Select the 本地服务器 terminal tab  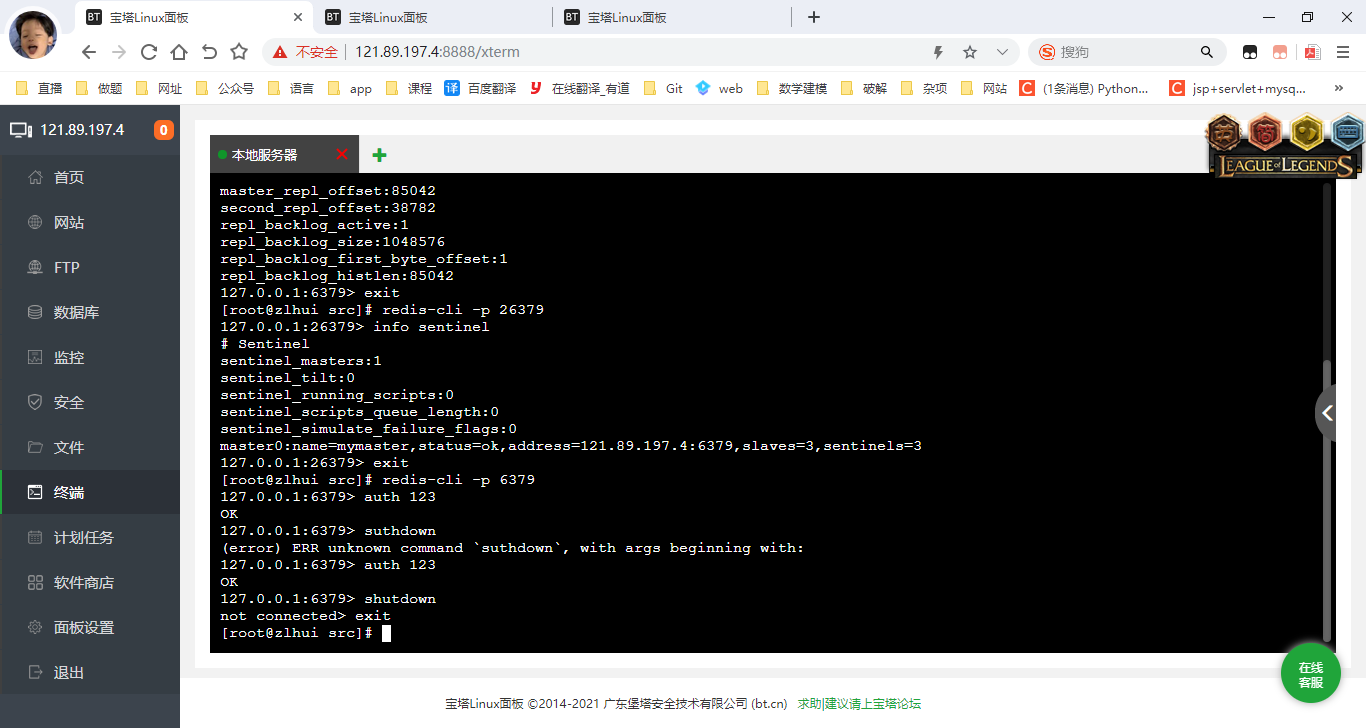265,155
